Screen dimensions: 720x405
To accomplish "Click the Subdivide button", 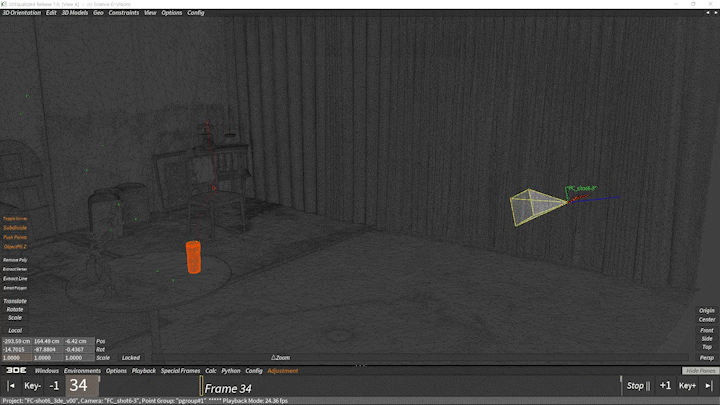I will coord(15,228).
